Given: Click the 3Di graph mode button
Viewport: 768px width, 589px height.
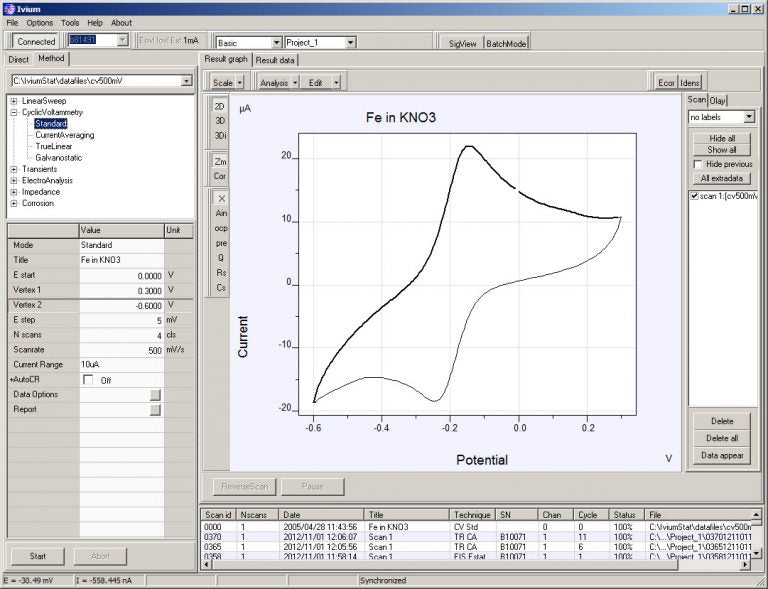Looking at the screenshot, I should 221,135.
